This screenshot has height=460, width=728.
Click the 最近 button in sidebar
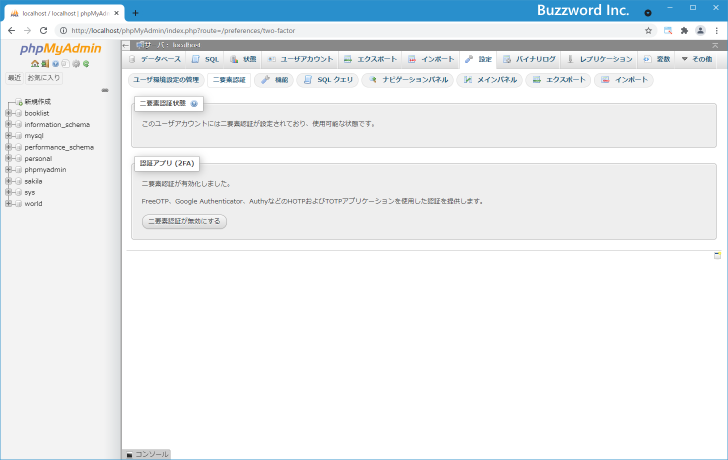pos(14,78)
